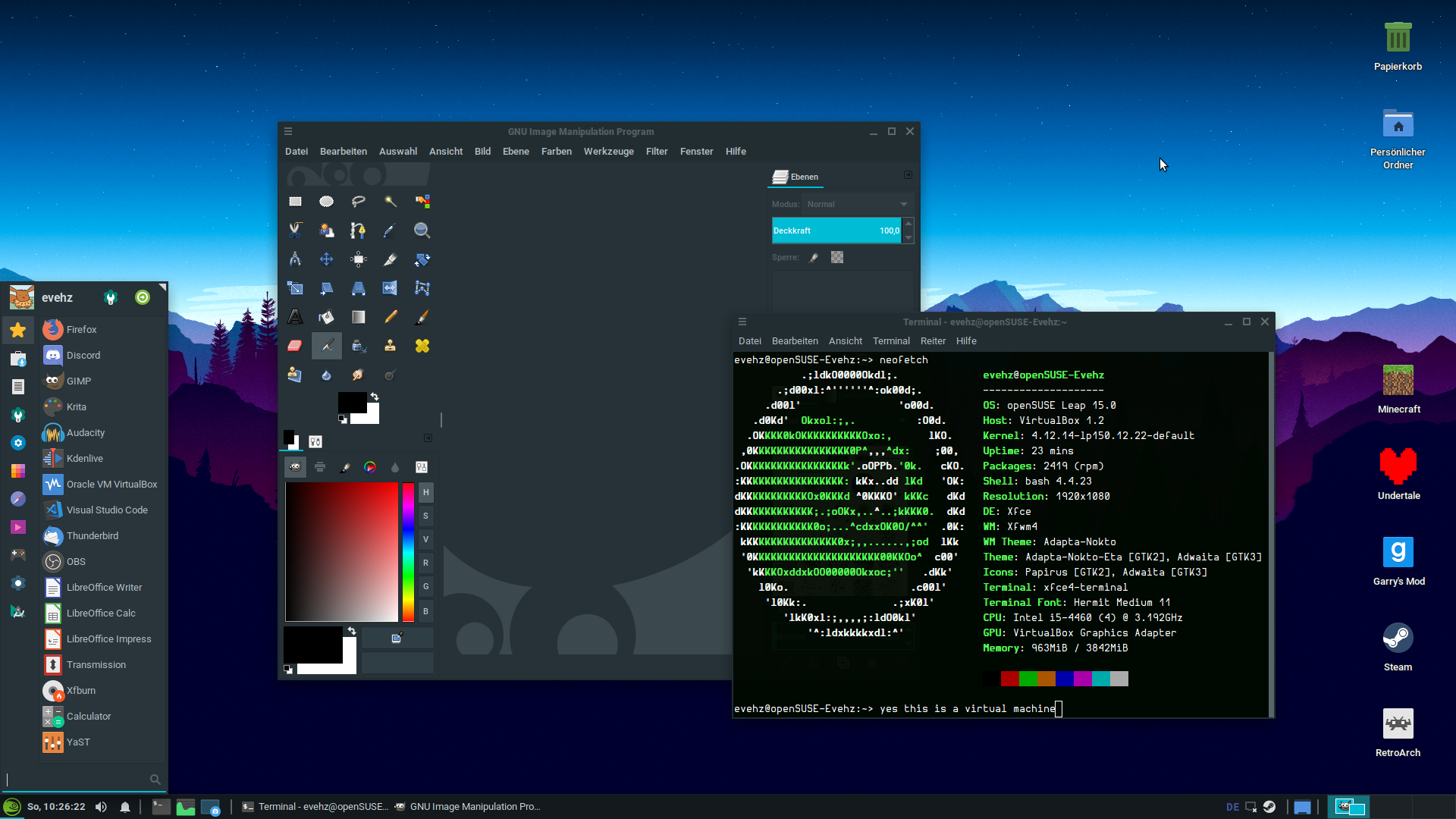This screenshot has width=1456, height=819.
Task: Select the Rectangle Select tool in GIMP
Action: [295, 202]
